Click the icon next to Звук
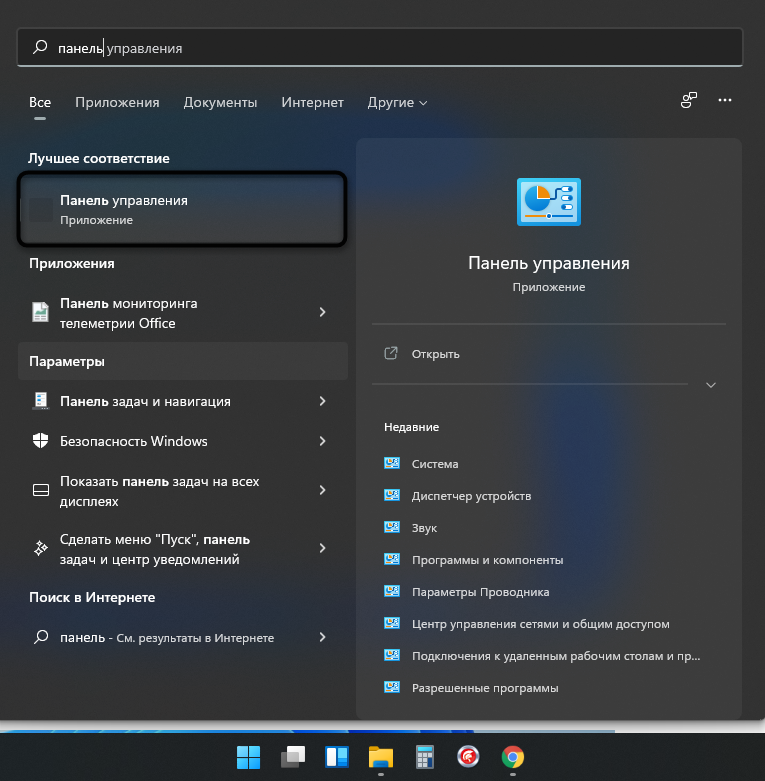The width and height of the screenshot is (765, 781). [x=392, y=527]
